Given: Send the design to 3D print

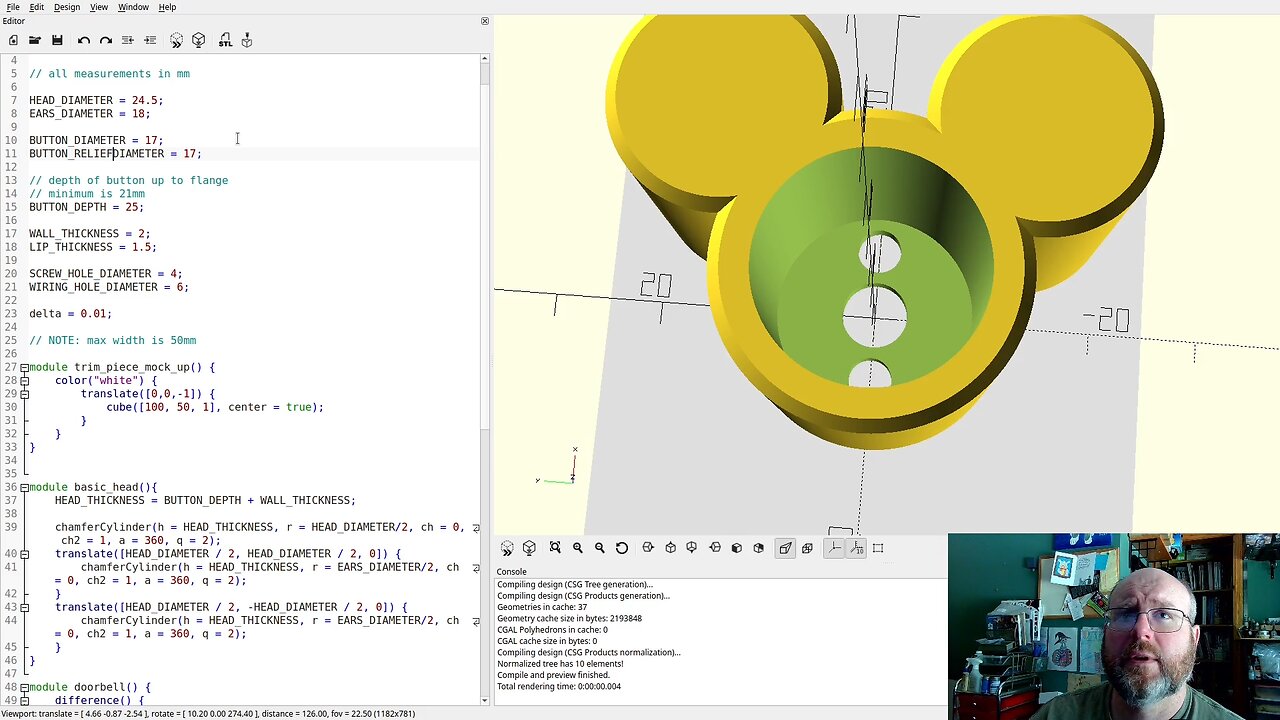Looking at the screenshot, I should [x=247, y=40].
